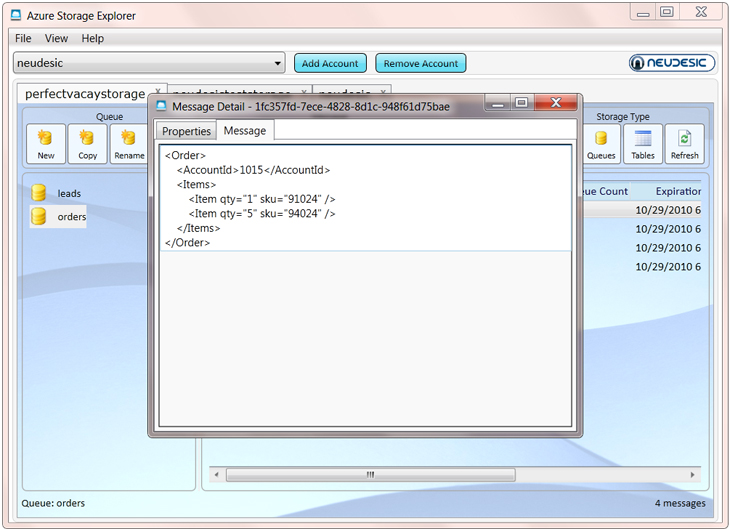730x529 pixels.
Task: Close the Message Detail dialog
Action: [x=556, y=102]
